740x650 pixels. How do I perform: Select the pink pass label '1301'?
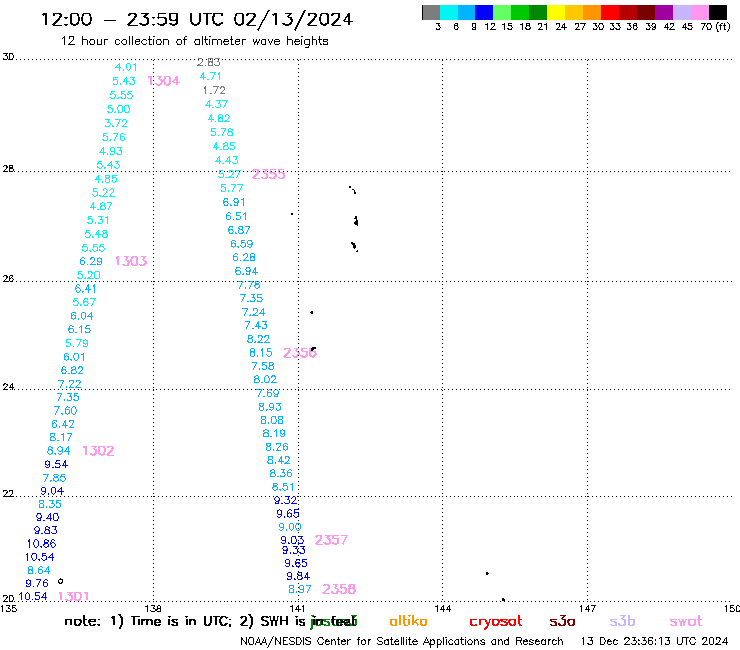[x=74, y=596]
